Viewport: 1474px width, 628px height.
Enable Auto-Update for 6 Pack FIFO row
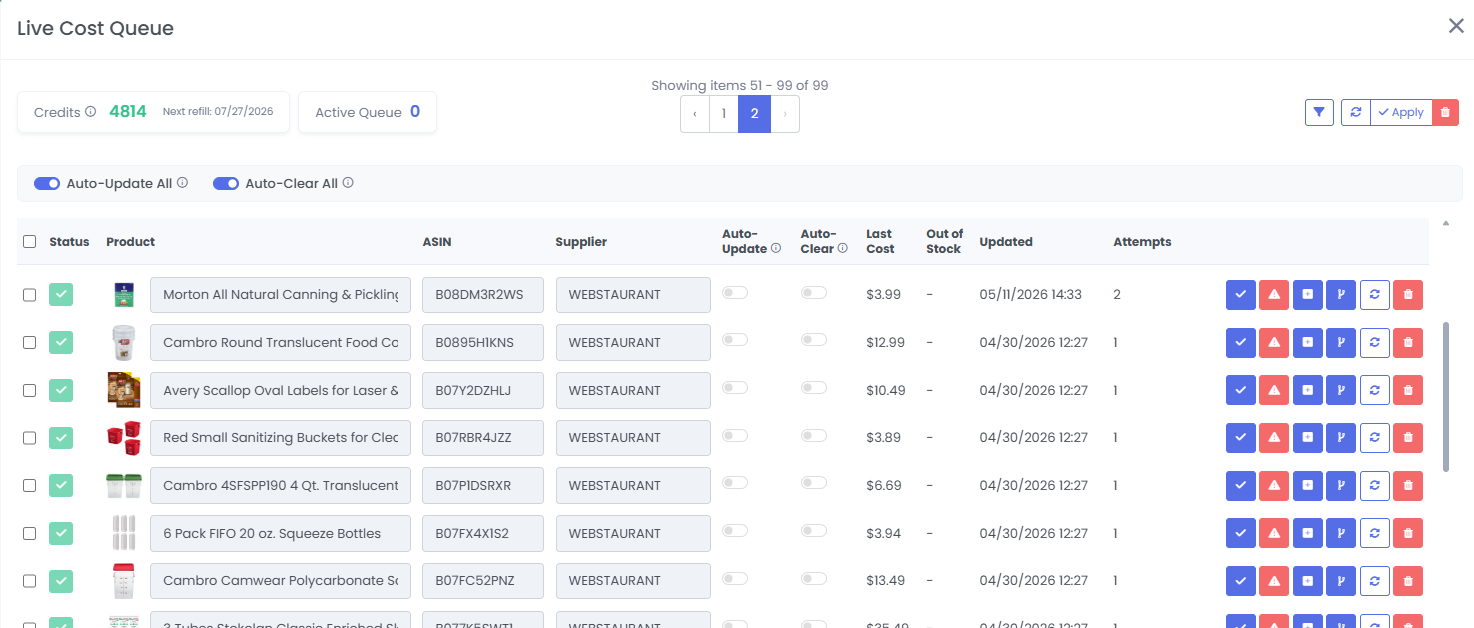coord(735,532)
